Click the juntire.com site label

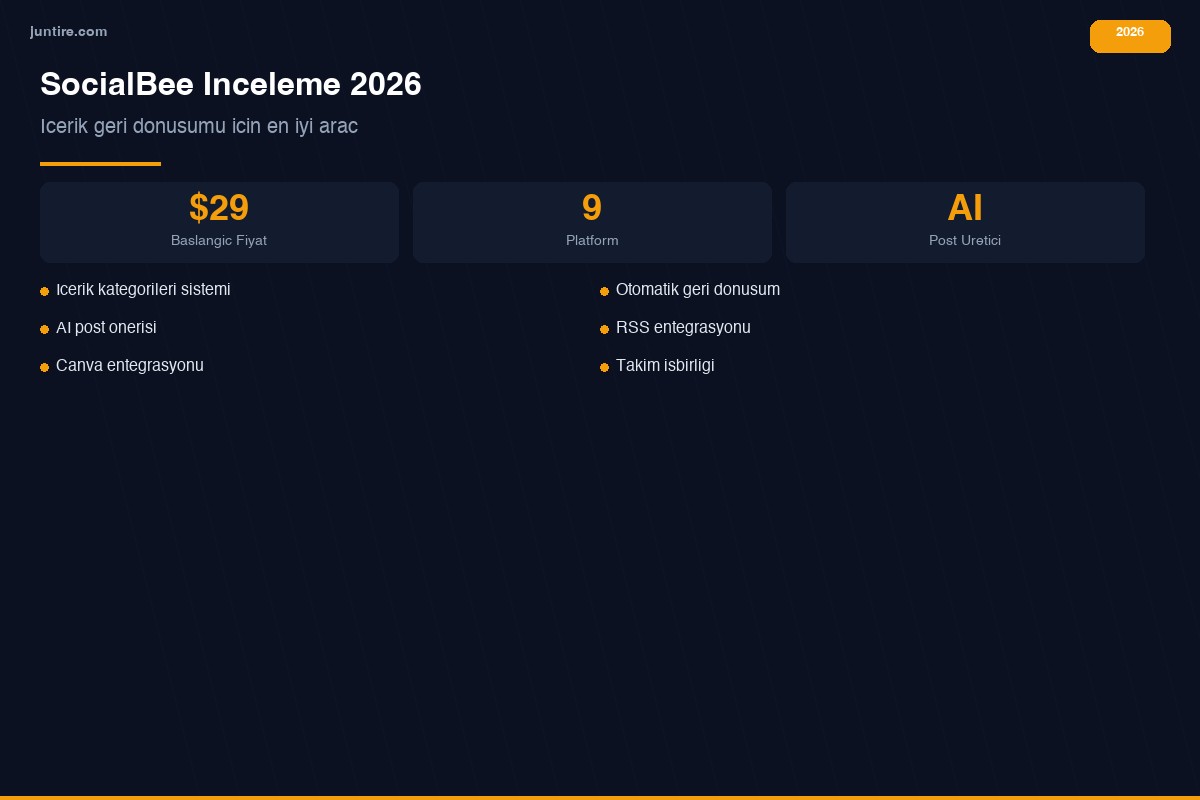[68, 32]
